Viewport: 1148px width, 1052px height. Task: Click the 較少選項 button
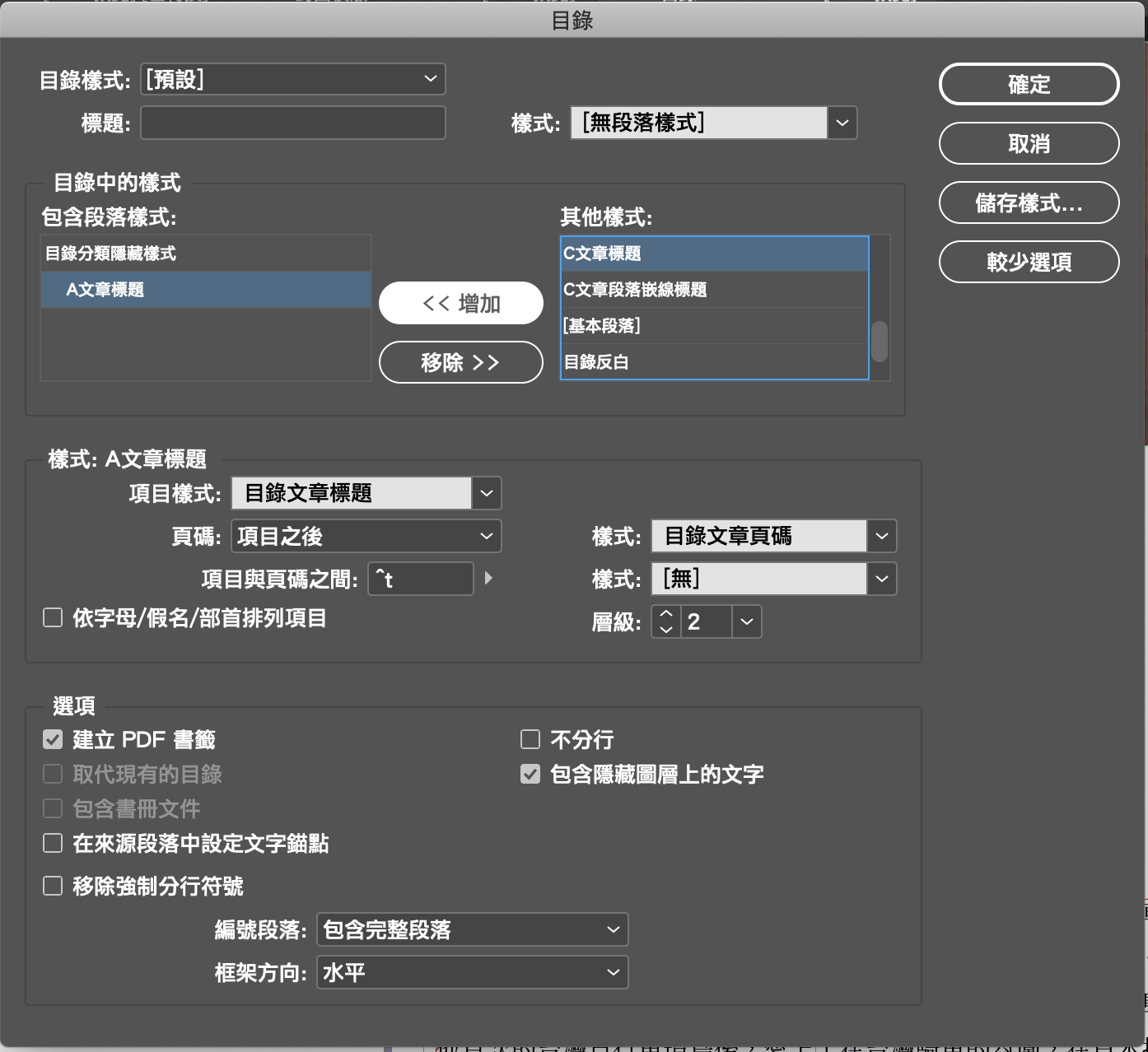pos(1029,262)
